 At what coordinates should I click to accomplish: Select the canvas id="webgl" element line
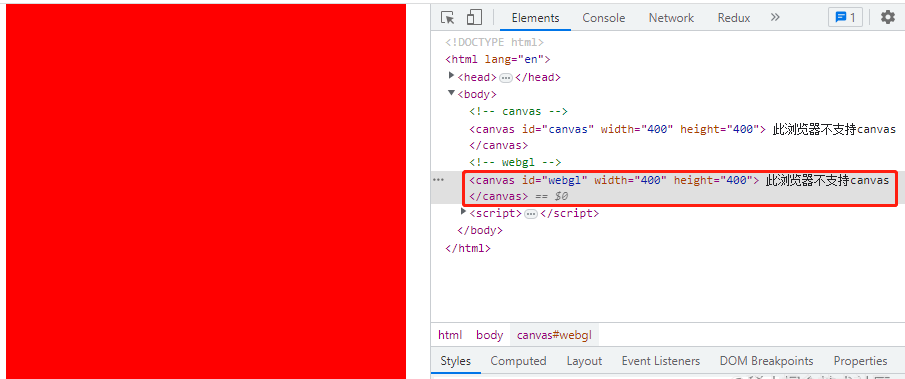(679, 180)
